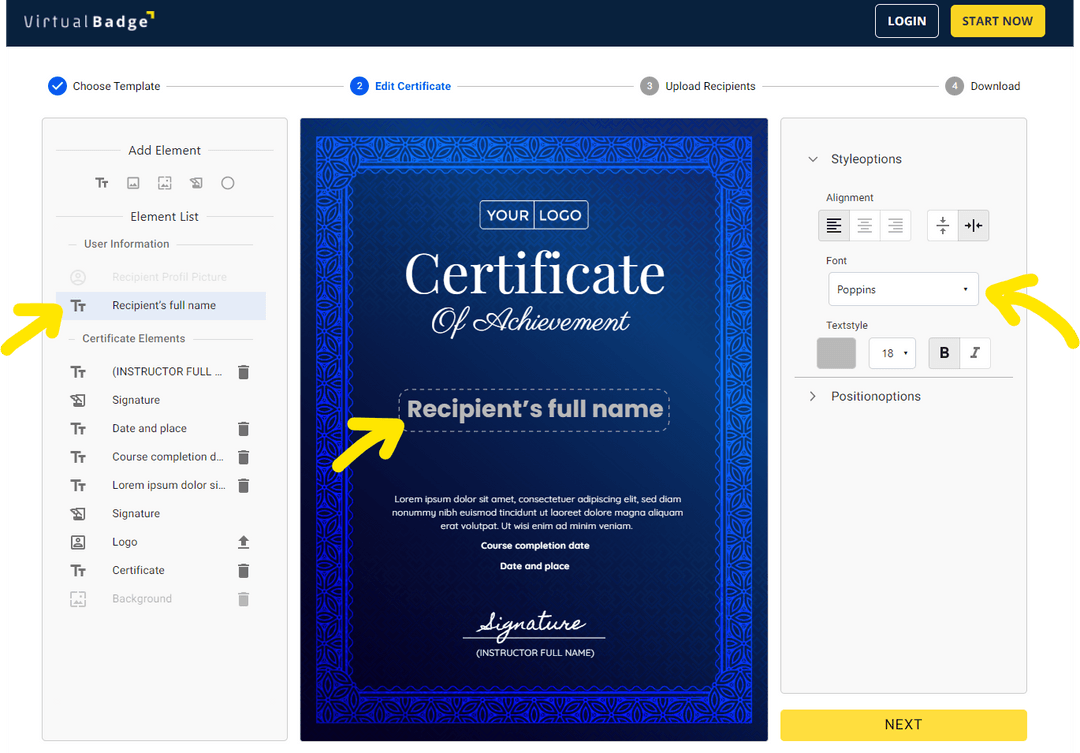Select the framed image element icon
Screen dimensions: 1080x753
pos(164,183)
